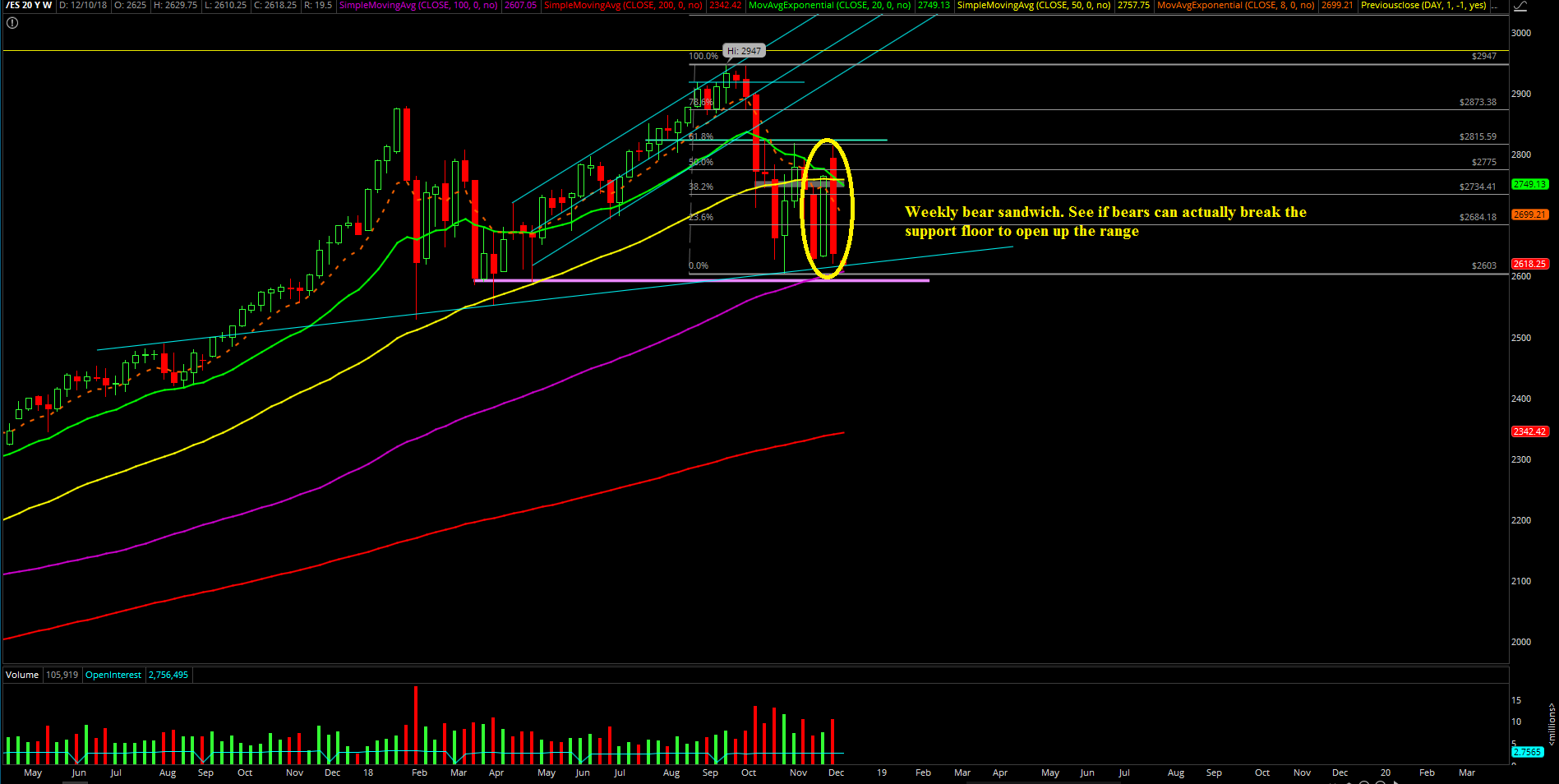
Task: Click the 0.0% Fibonacci retracement label
Action: coord(699,266)
